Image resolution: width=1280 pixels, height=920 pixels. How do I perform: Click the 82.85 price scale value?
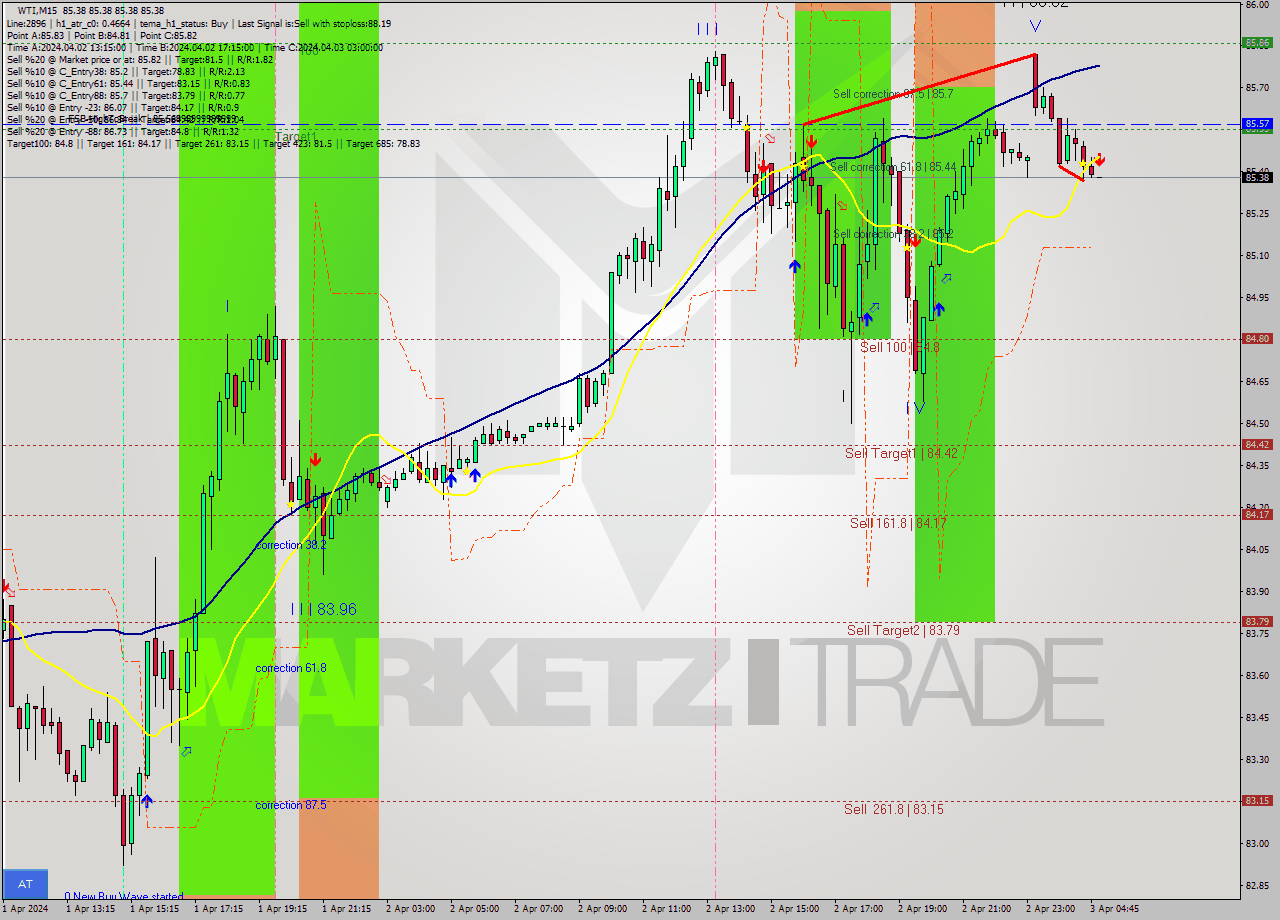coord(1257,885)
